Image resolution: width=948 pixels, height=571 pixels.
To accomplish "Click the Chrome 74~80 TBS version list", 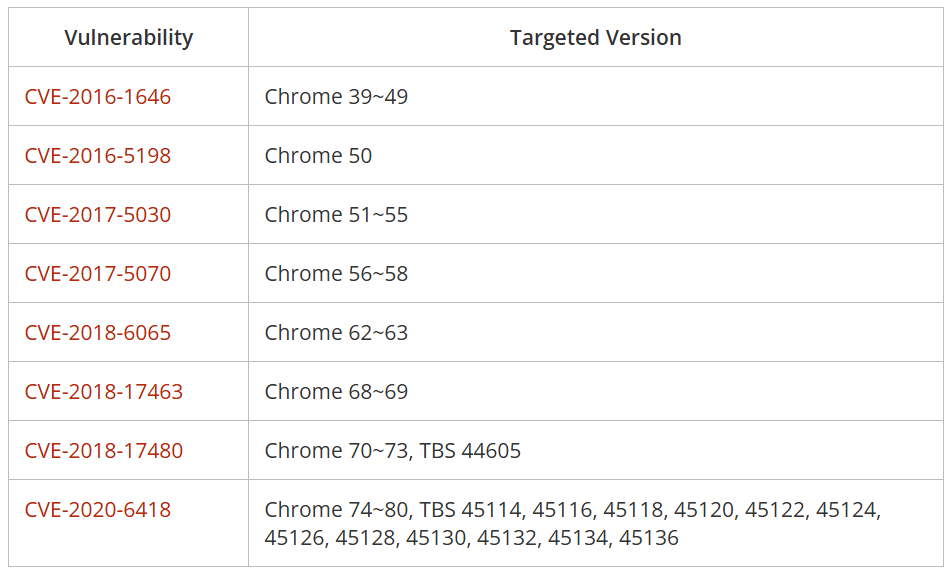I will [572, 510].
